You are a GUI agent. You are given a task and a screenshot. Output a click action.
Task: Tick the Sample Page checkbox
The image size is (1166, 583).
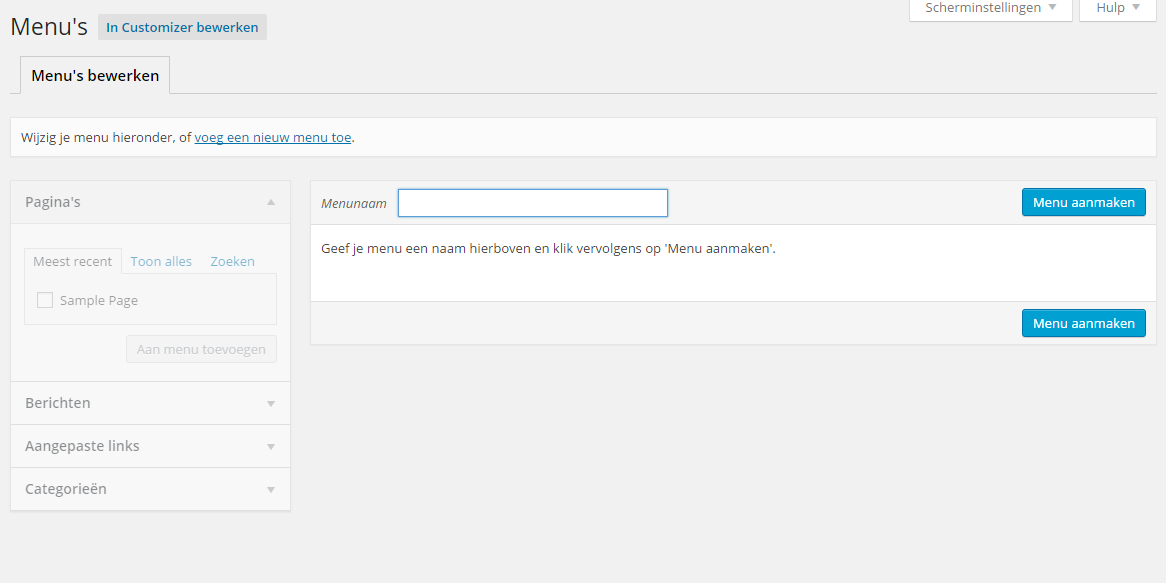click(x=45, y=300)
